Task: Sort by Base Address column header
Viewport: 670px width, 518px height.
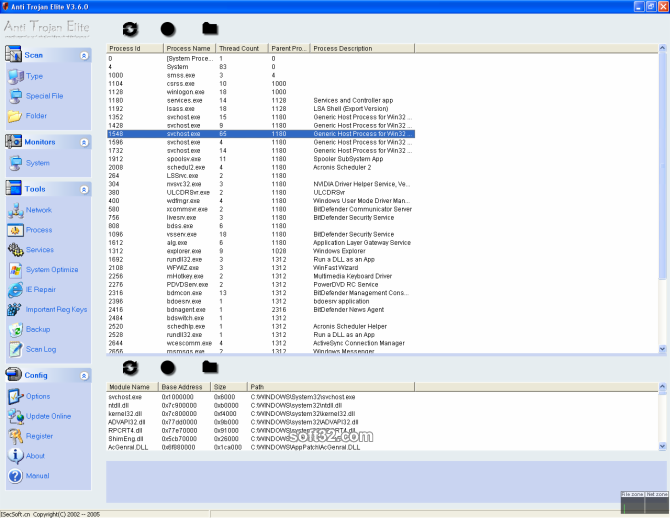Action: point(185,387)
